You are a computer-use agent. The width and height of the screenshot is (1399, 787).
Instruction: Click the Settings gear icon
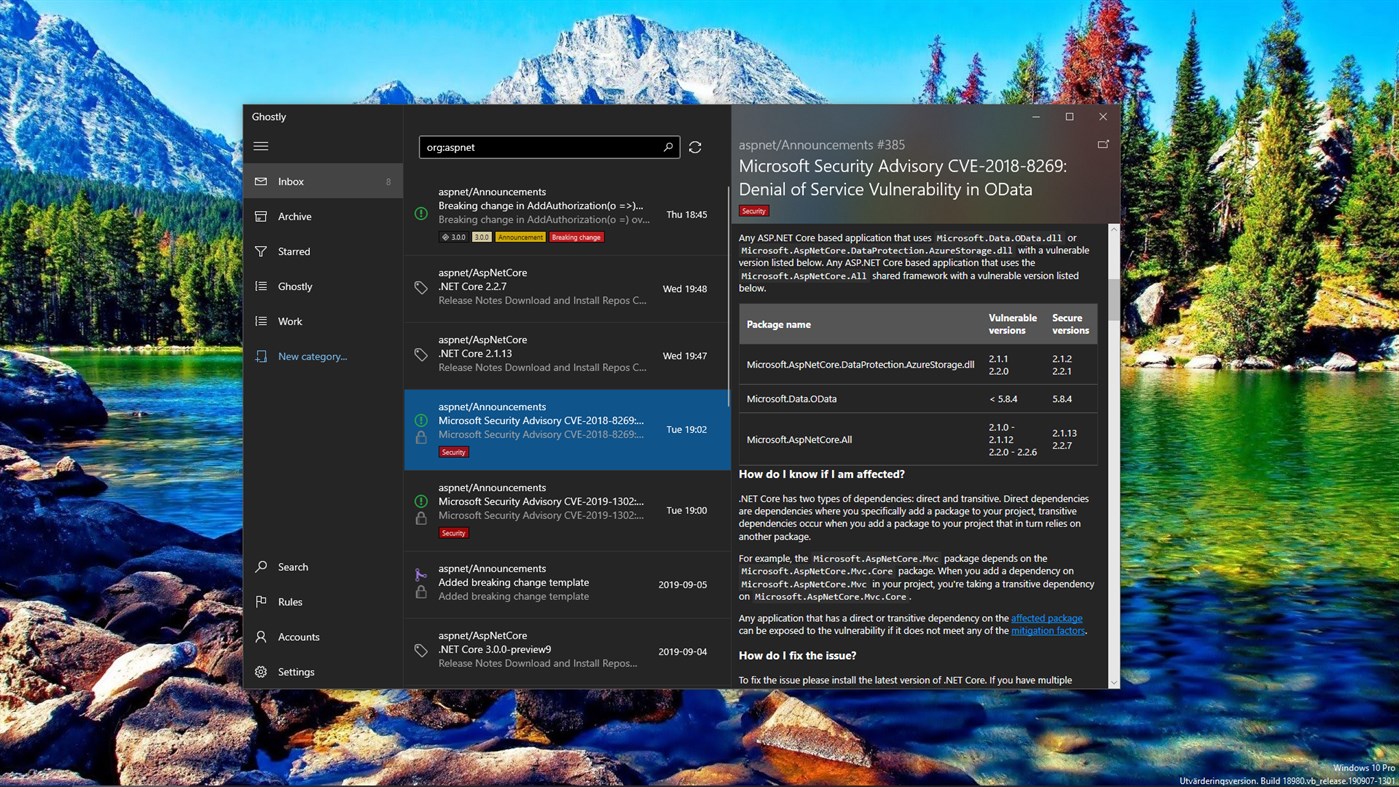pyautogui.click(x=261, y=672)
